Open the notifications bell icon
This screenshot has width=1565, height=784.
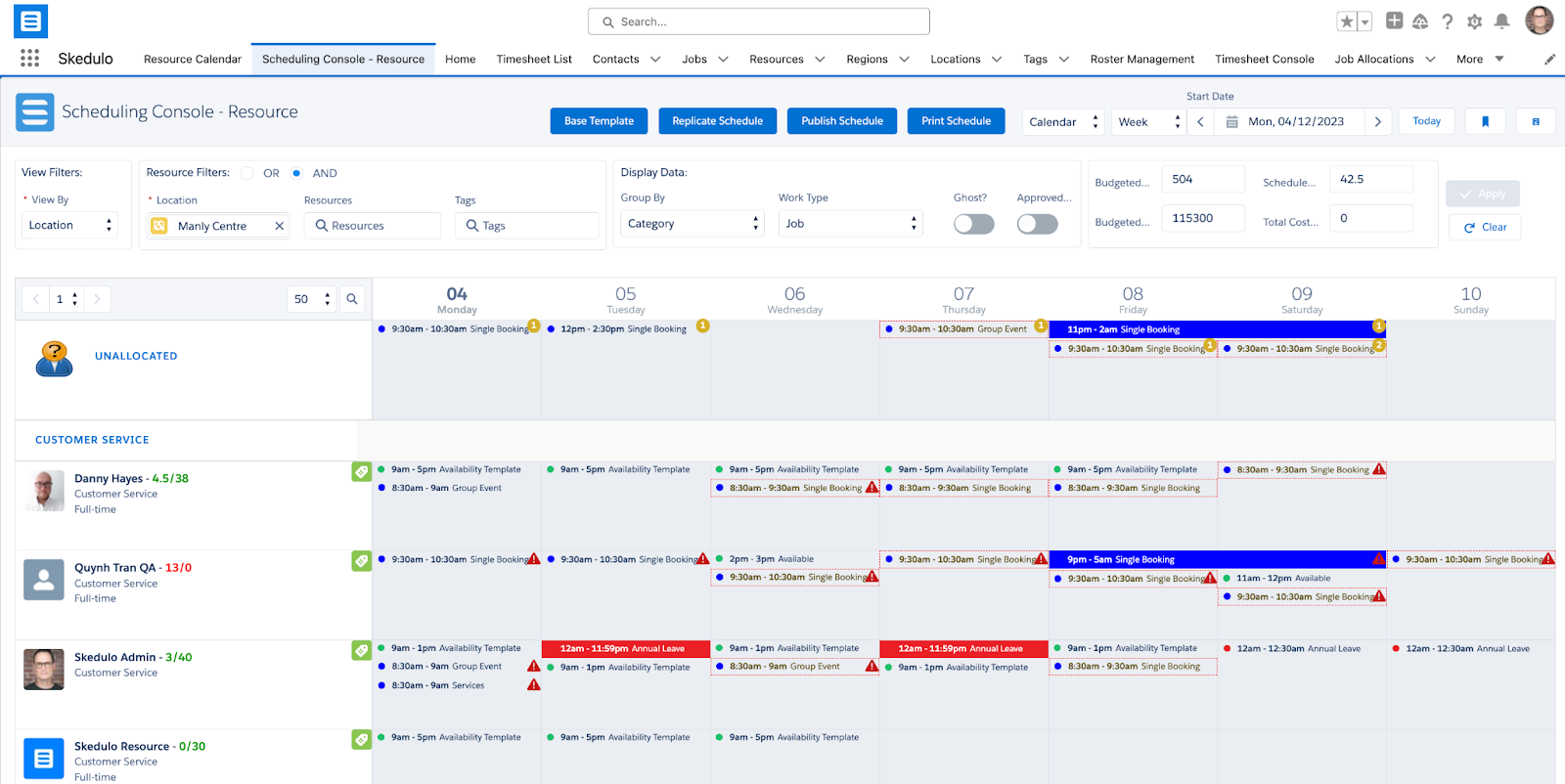coord(1502,22)
